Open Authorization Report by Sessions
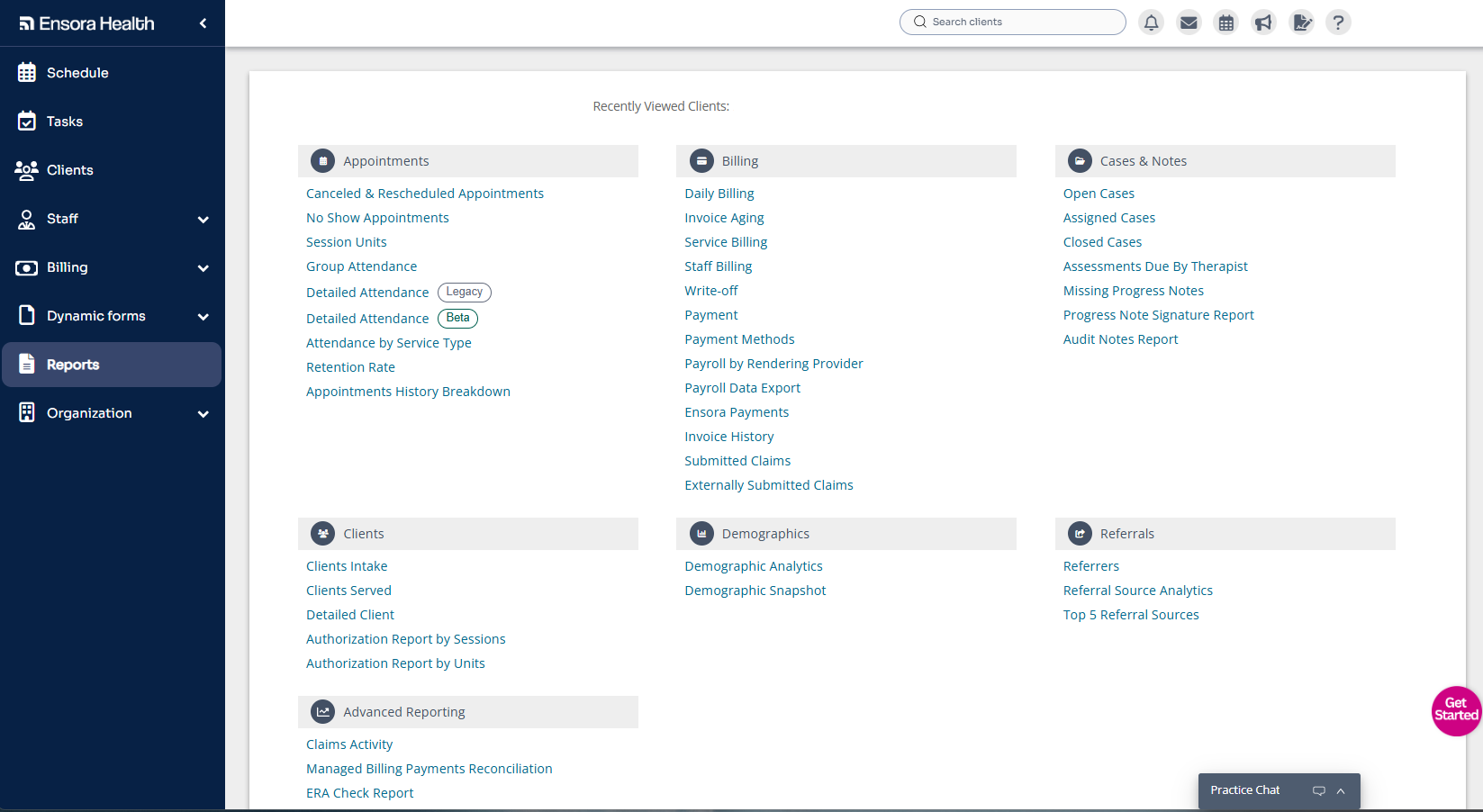Screen dimensions: 1483x812 [406, 639]
